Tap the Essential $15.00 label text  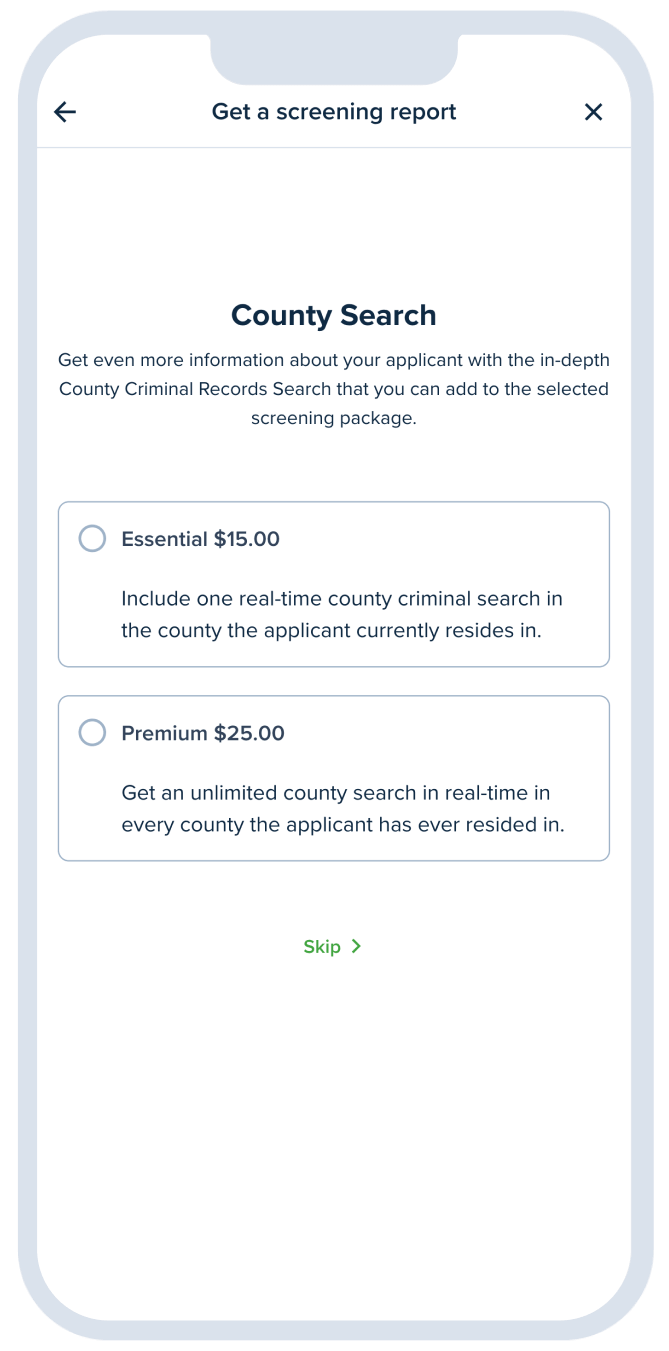[200, 538]
